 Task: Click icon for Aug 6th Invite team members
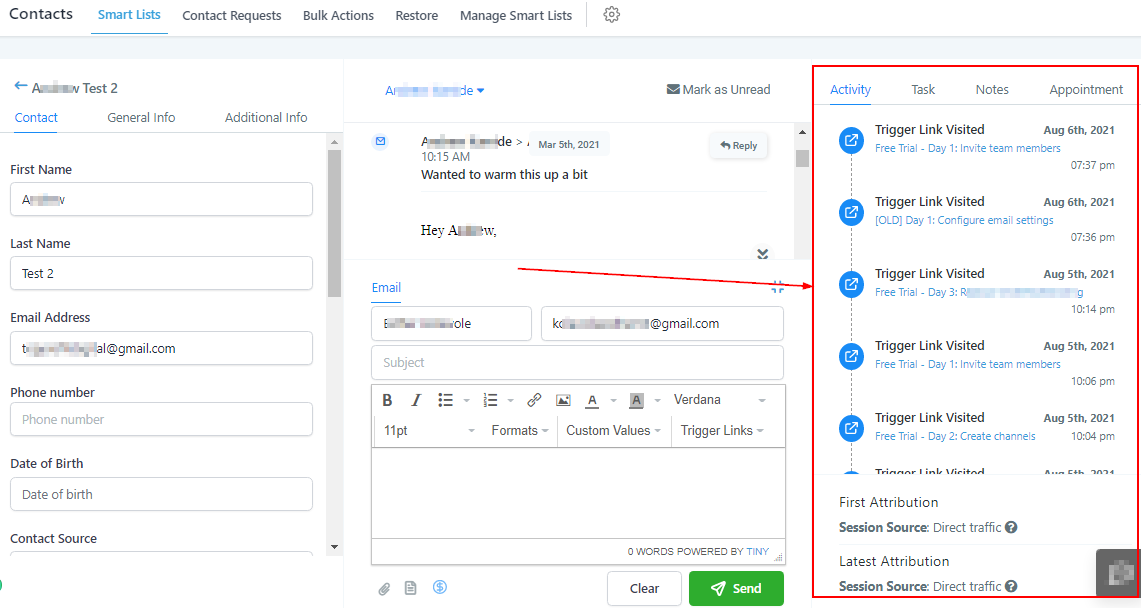851,140
